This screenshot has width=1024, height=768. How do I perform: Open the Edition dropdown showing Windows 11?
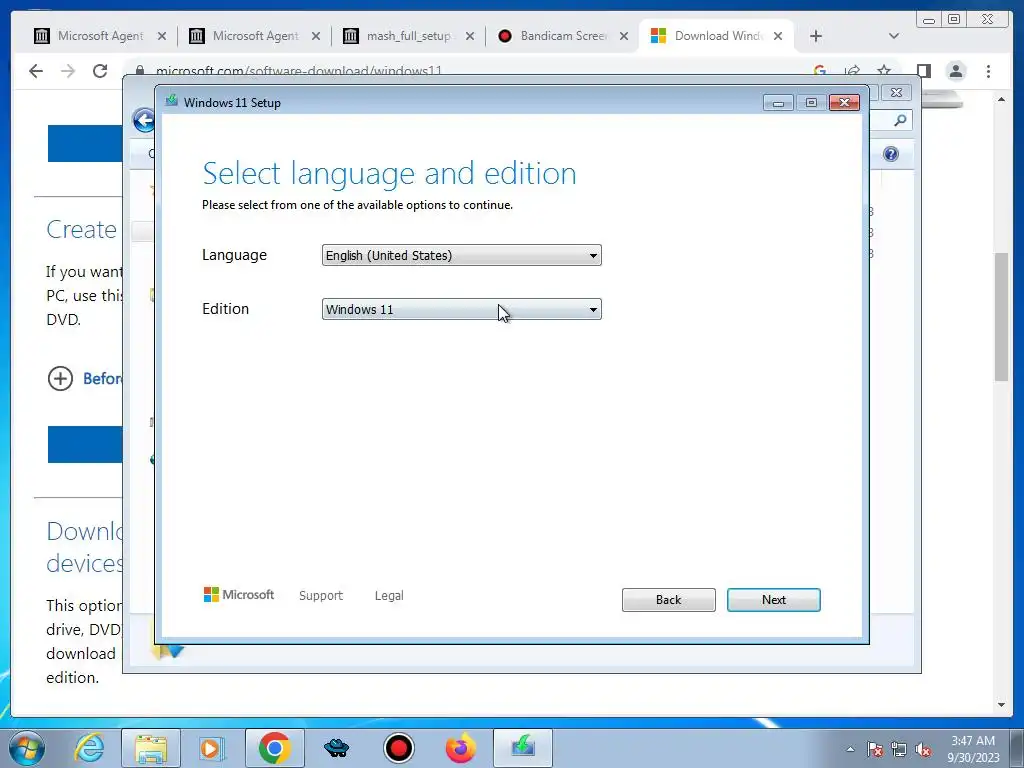click(x=461, y=309)
